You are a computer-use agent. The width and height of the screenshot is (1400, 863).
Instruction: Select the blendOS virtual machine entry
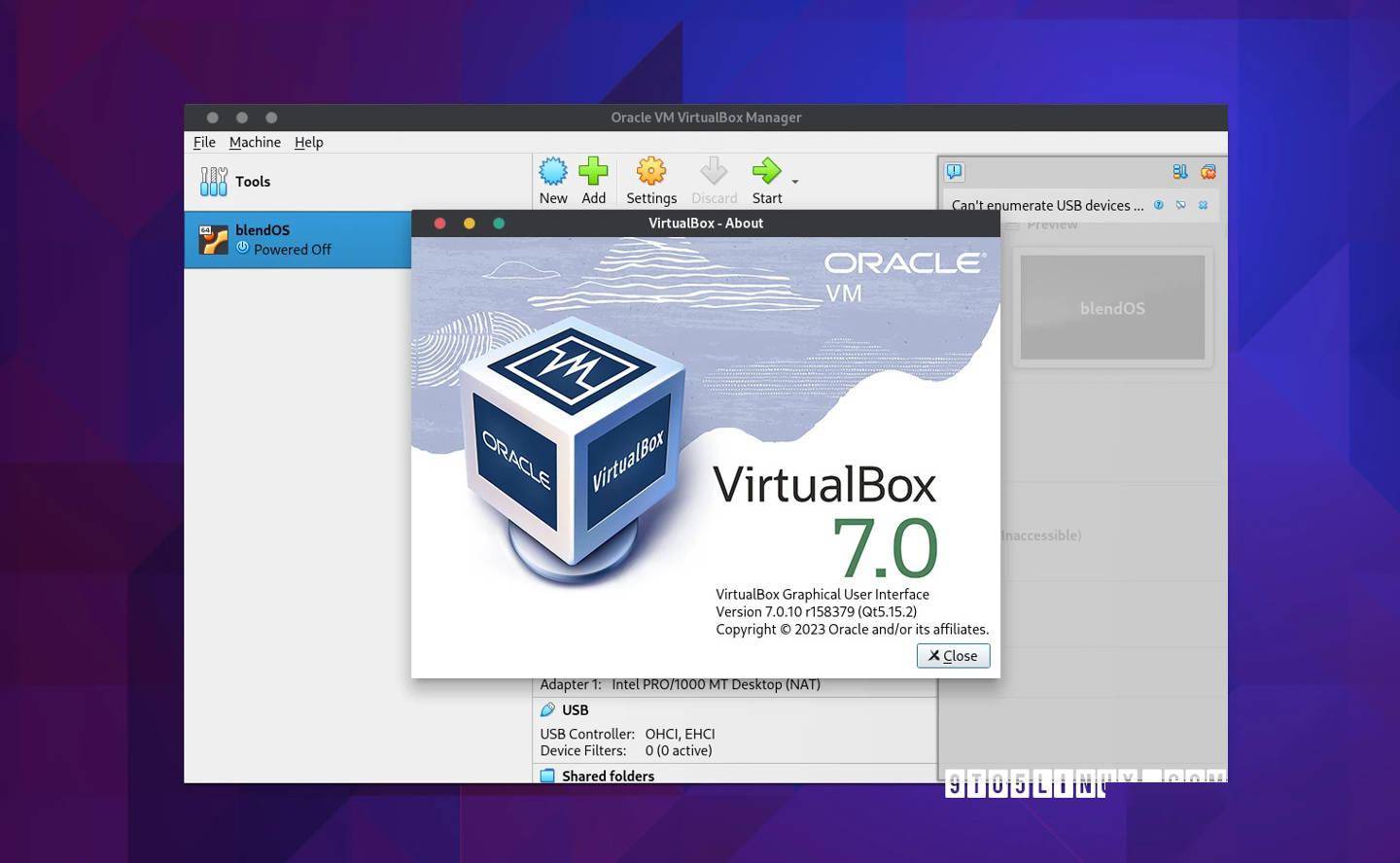click(x=297, y=239)
